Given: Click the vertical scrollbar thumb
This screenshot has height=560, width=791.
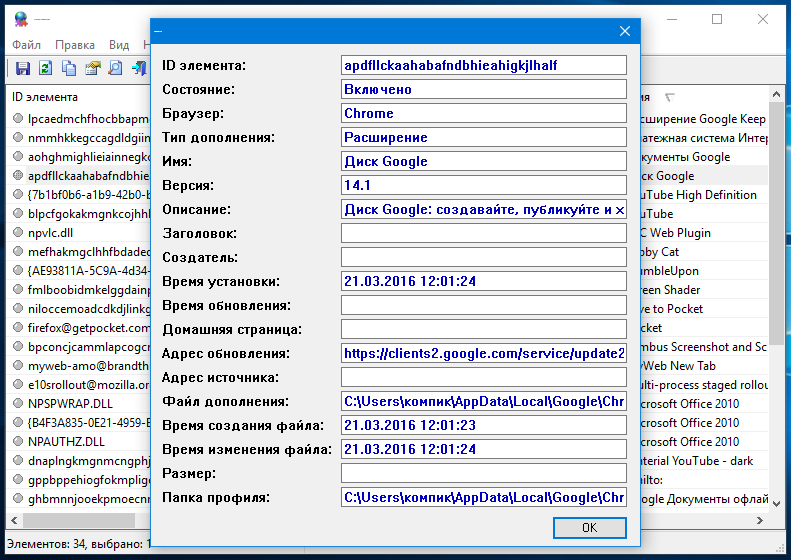Looking at the screenshot, I should (x=776, y=223).
